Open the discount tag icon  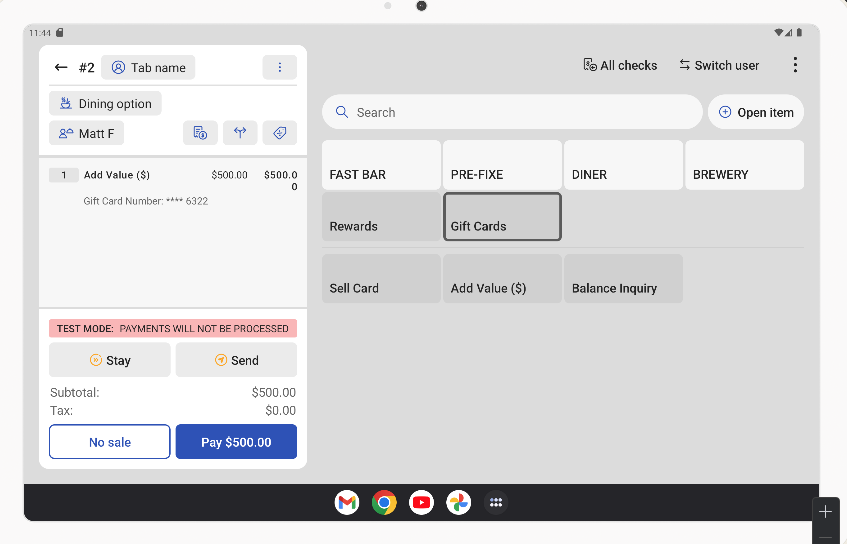pyautogui.click(x=279, y=133)
